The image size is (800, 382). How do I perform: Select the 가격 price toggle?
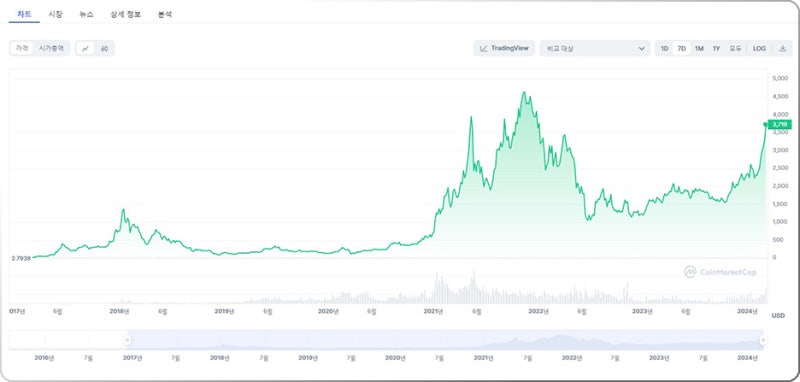pos(21,48)
